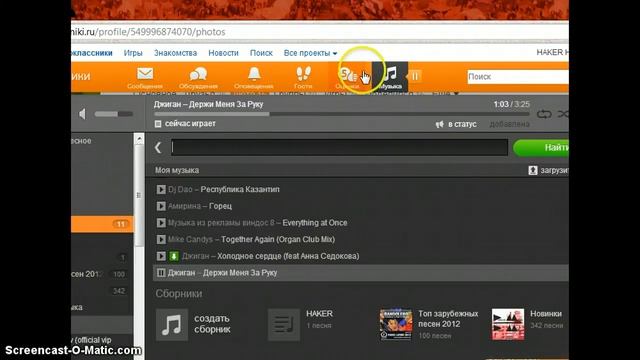Open Игры menu item
Image resolution: width=640 pixels, height=360 pixels.
pos(133,53)
